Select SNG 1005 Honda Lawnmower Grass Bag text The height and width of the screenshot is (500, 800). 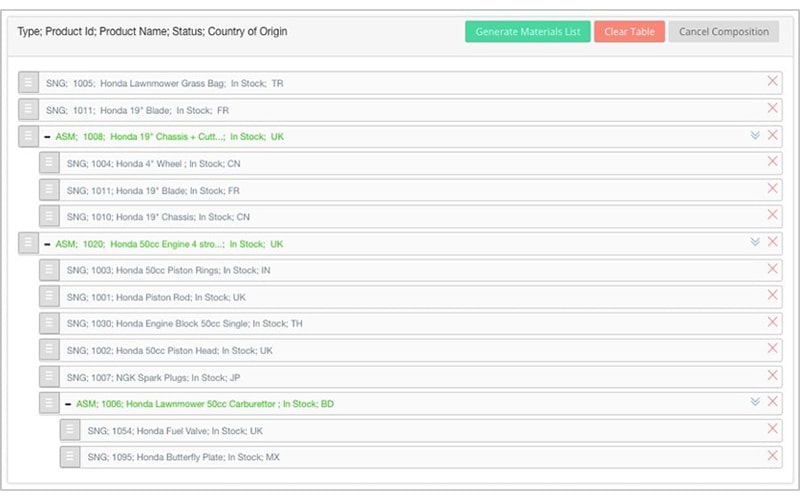point(164,83)
